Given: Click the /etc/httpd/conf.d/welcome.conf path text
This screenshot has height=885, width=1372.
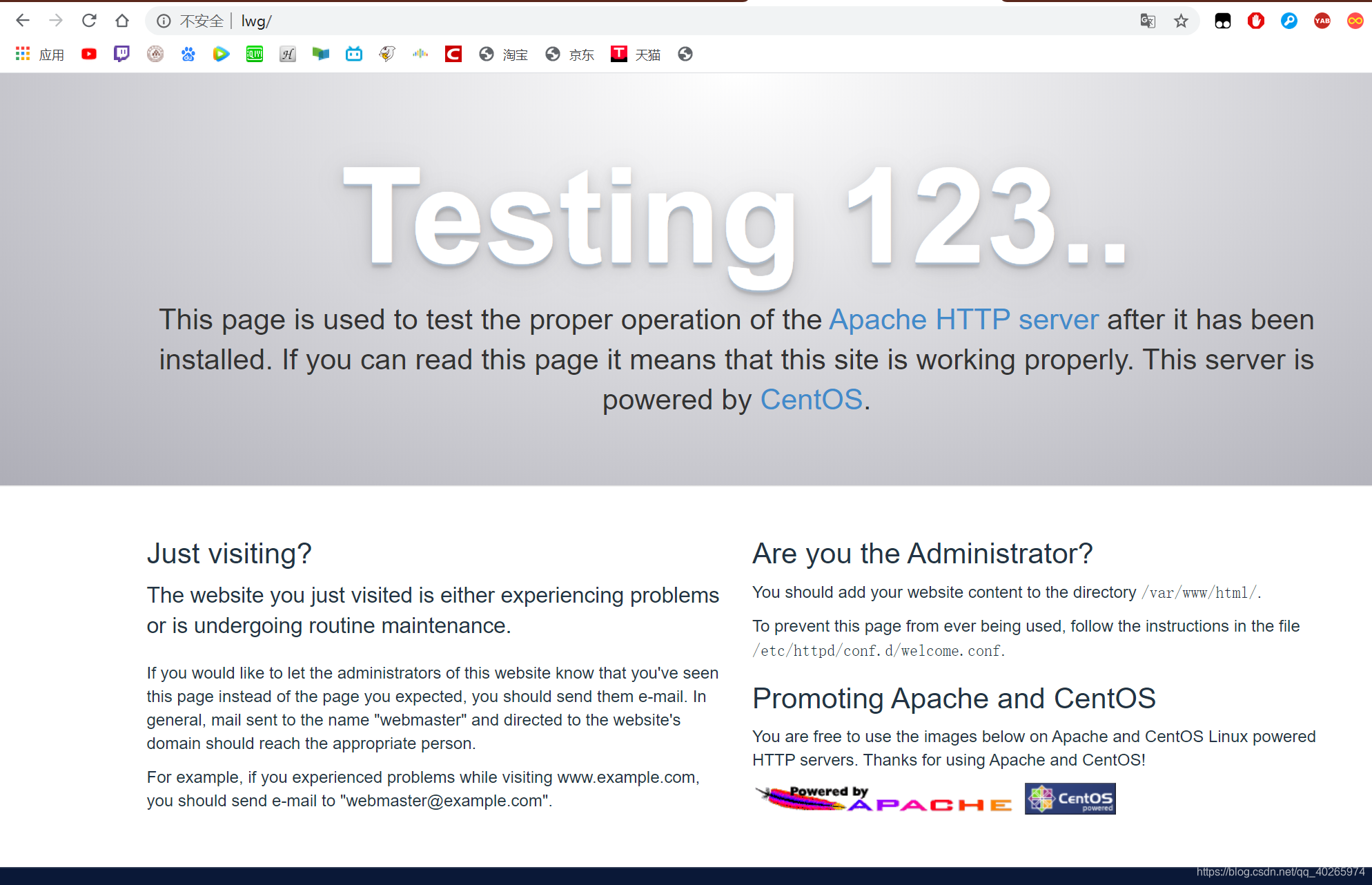Looking at the screenshot, I should pos(878,651).
